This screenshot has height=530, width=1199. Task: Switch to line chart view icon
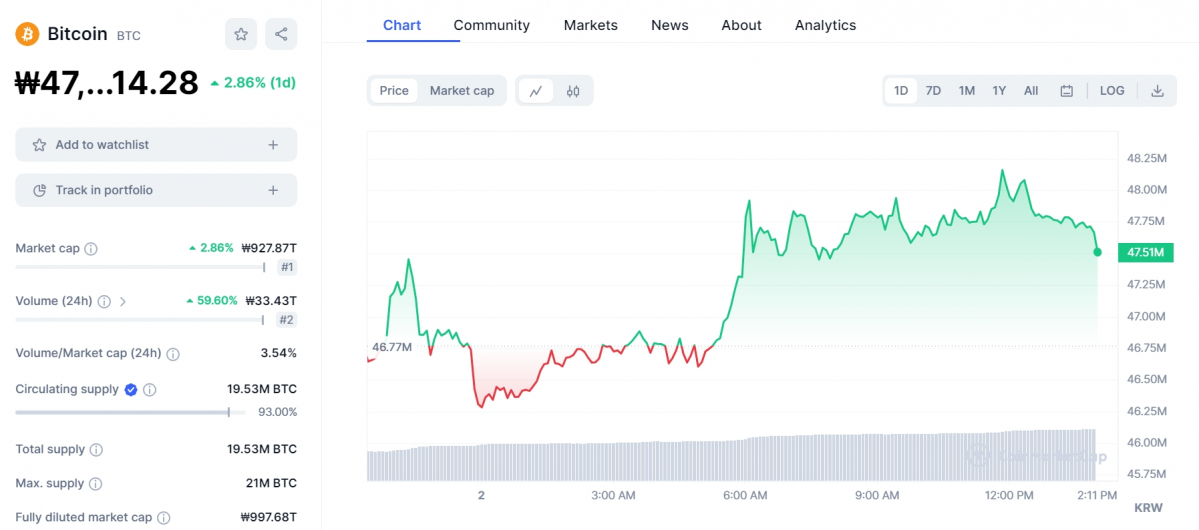coord(536,91)
